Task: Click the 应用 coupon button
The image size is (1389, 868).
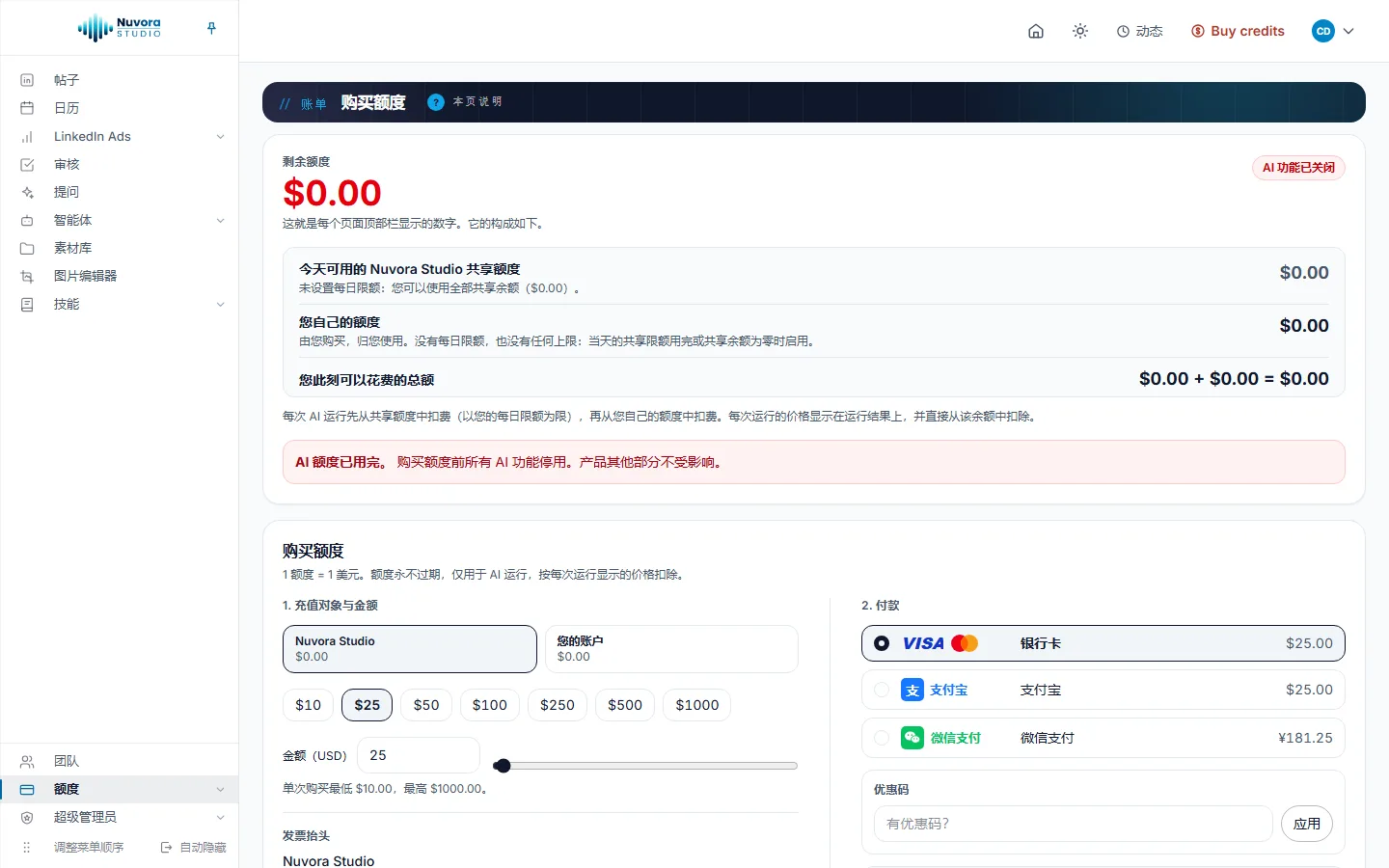Action: pyautogui.click(x=1307, y=824)
